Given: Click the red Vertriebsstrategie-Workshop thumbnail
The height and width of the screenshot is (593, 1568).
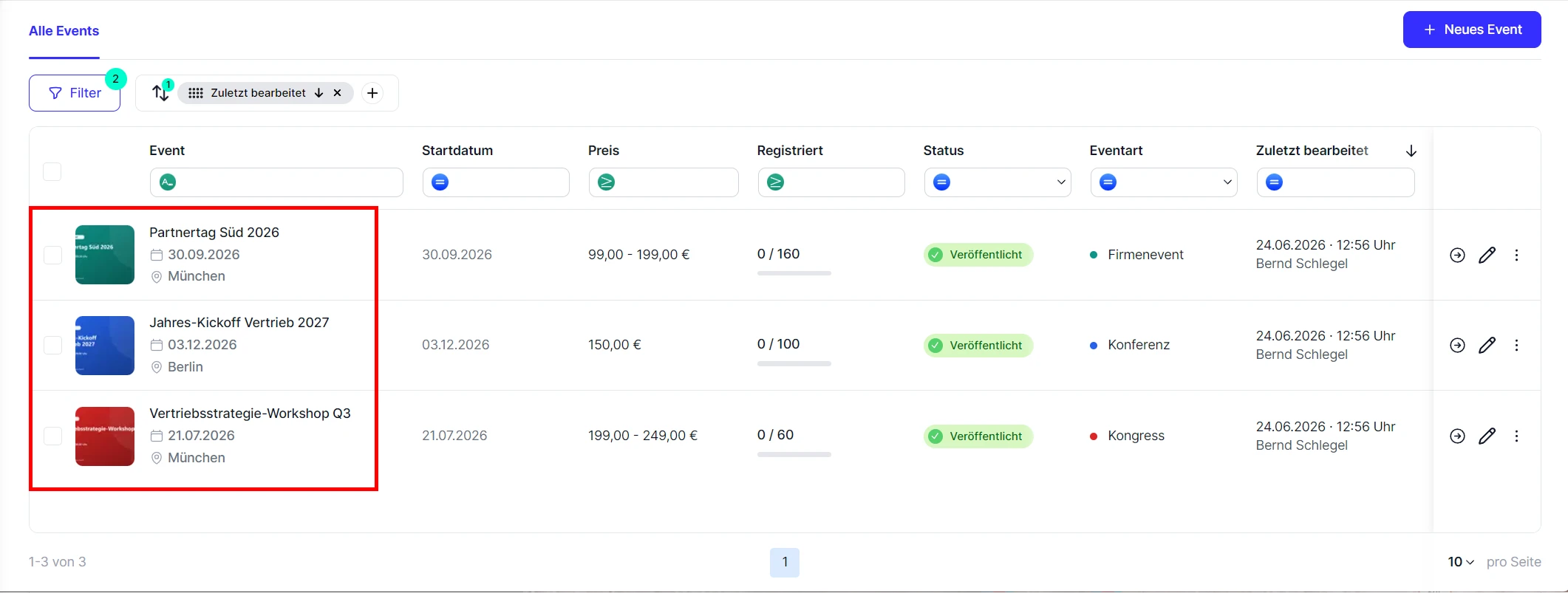Looking at the screenshot, I should [105, 436].
